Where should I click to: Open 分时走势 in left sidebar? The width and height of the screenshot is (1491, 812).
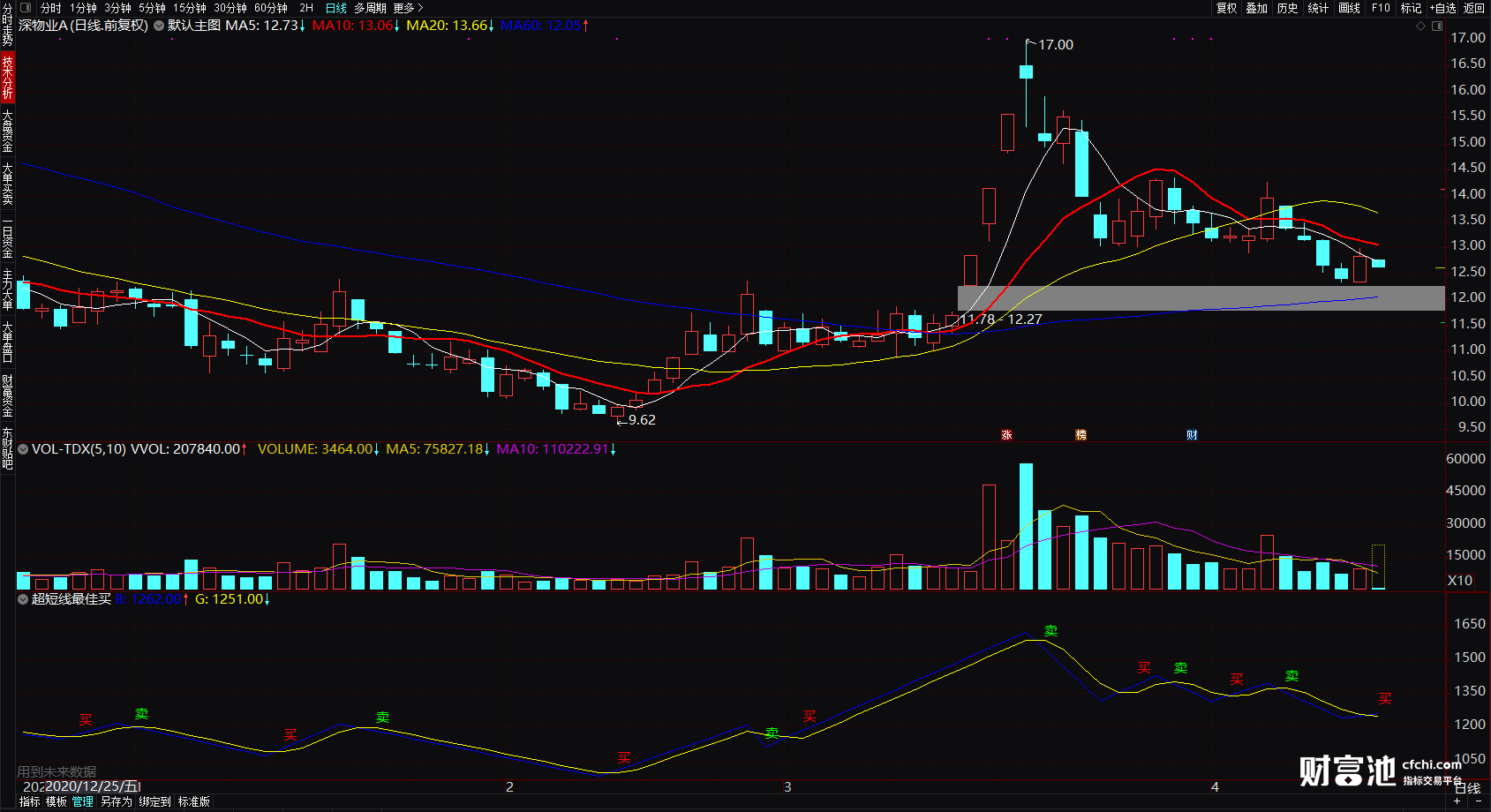[x=7, y=26]
